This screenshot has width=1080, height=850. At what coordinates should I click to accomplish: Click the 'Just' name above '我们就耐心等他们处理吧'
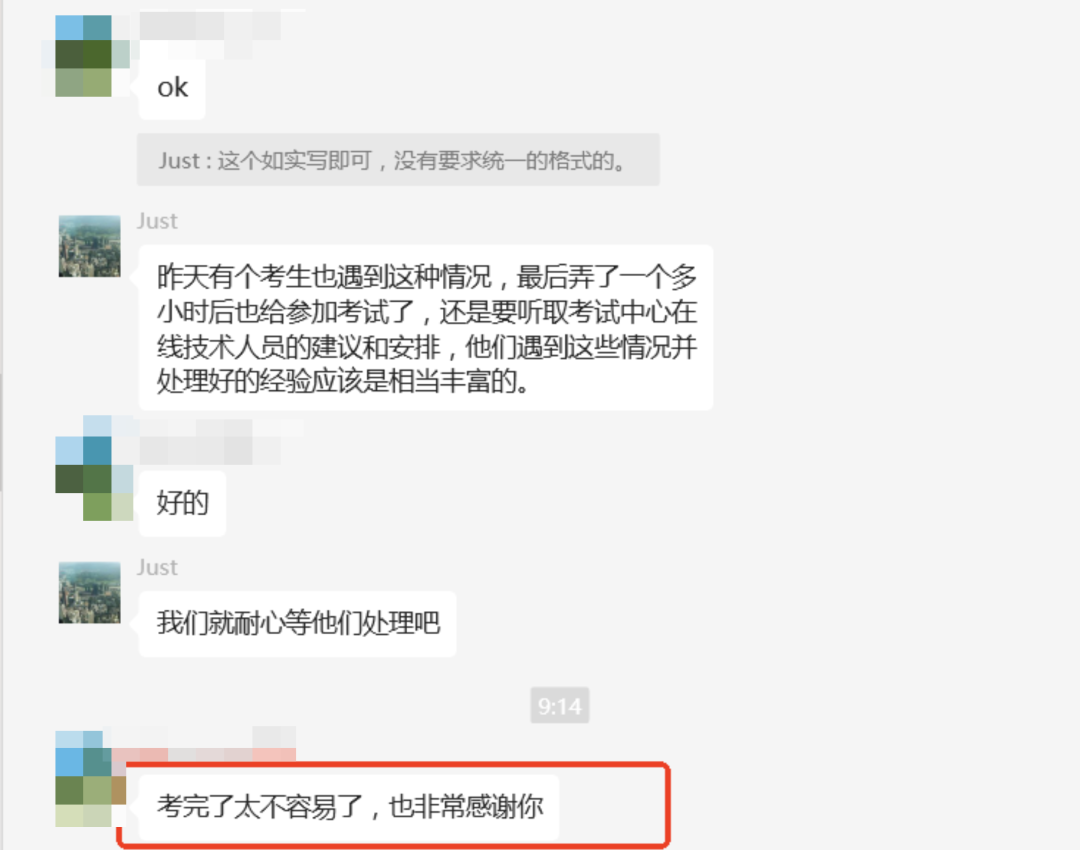click(157, 568)
